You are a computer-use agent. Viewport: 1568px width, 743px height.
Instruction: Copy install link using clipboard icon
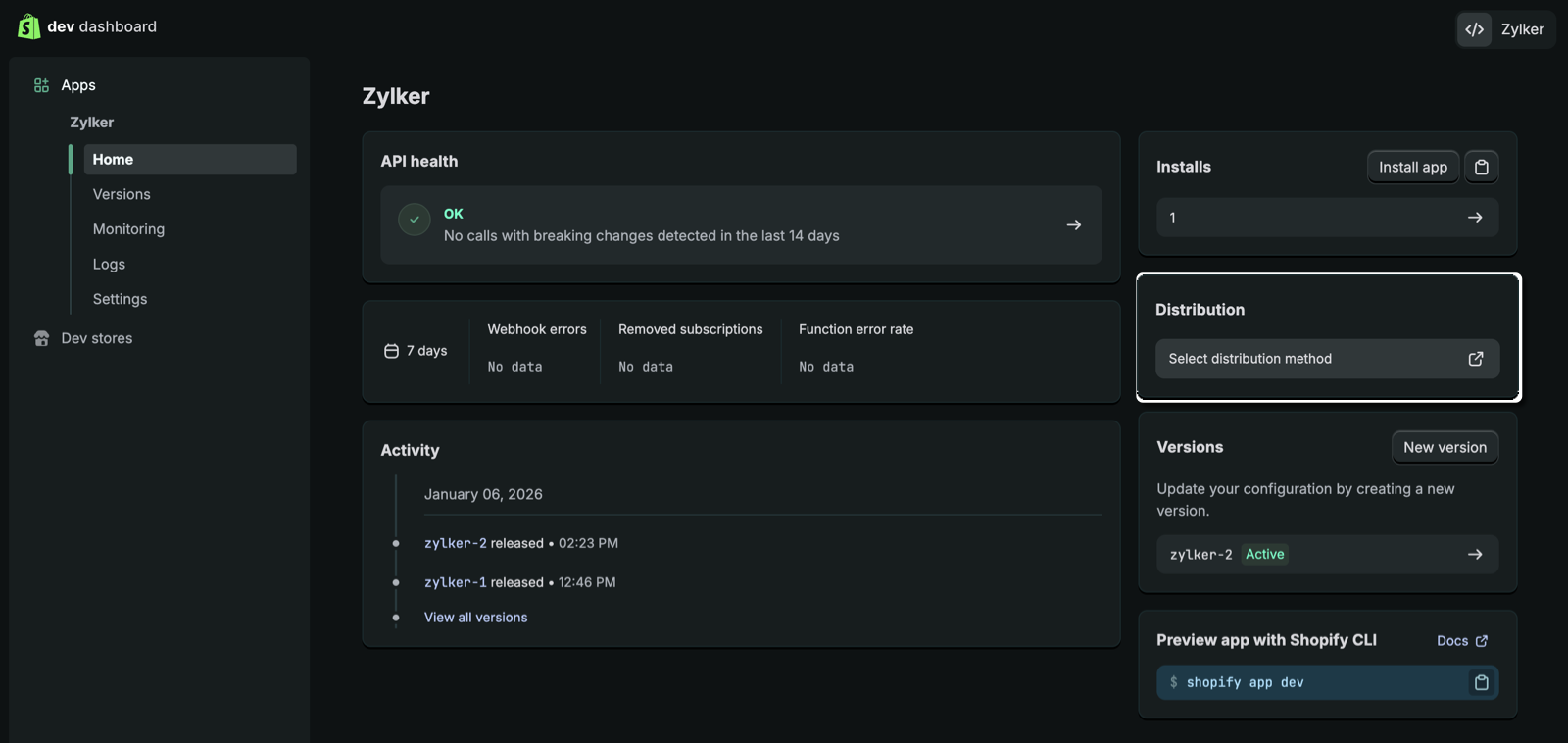coord(1481,167)
